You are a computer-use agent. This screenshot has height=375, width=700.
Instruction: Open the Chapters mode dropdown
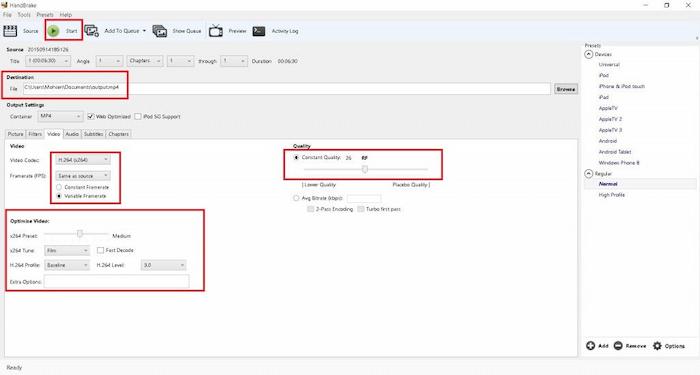point(145,61)
